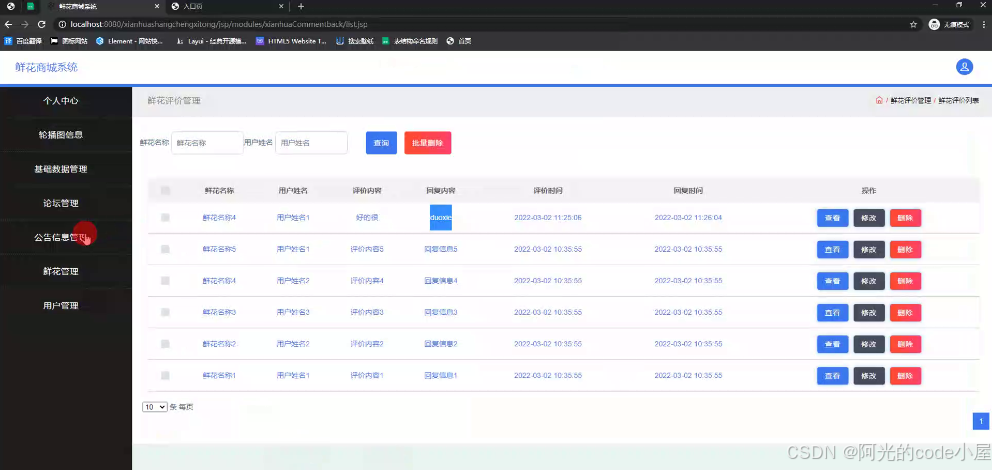The image size is (995, 470).
Task: Check the box for the 好的很 review row
Action: coord(166,218)
